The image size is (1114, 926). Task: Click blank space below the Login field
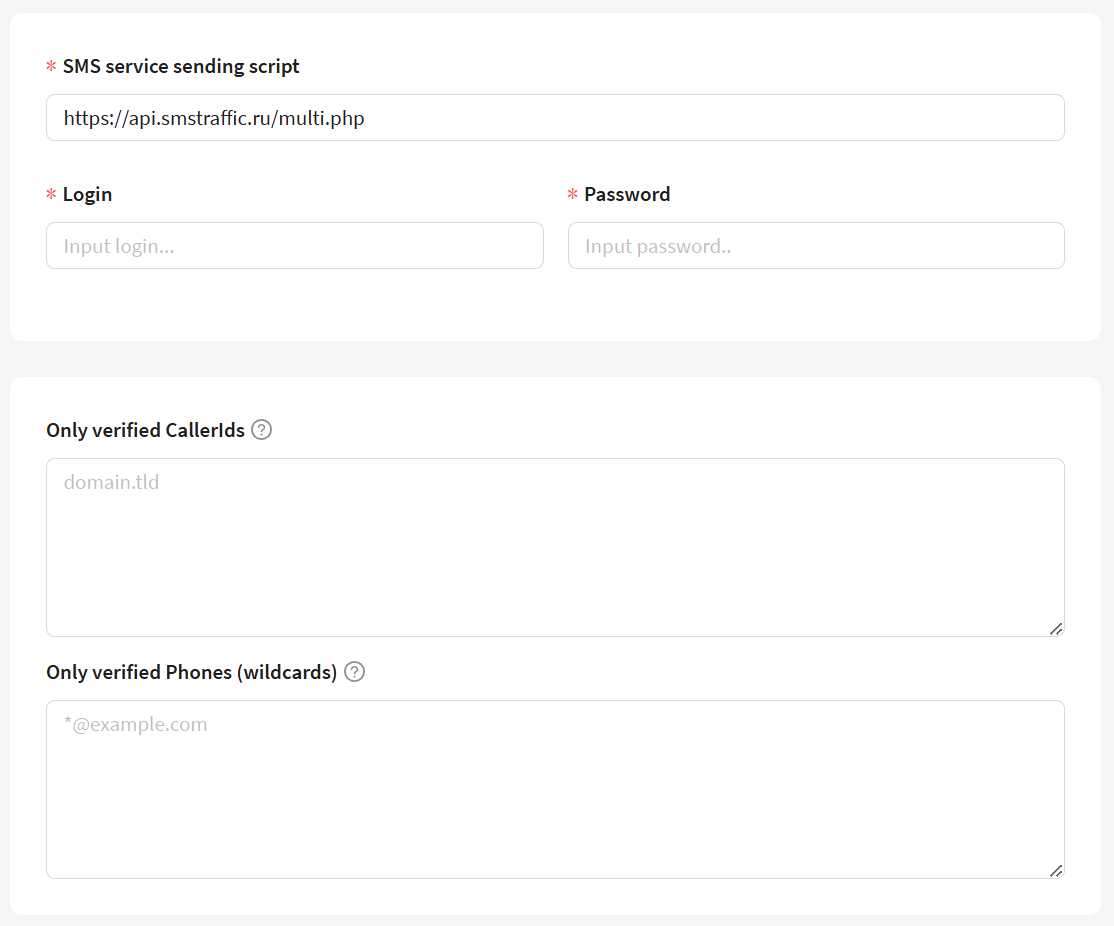295,305
